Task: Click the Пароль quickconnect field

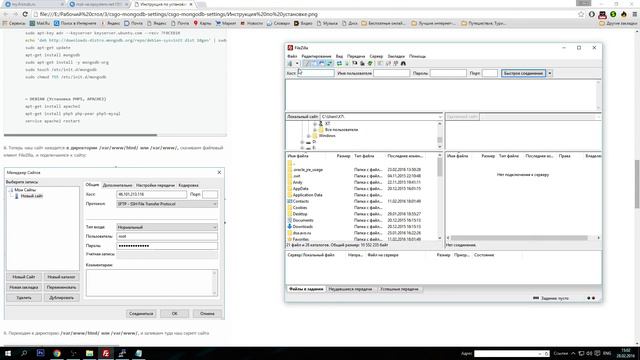Action: [x=448, y=73]
